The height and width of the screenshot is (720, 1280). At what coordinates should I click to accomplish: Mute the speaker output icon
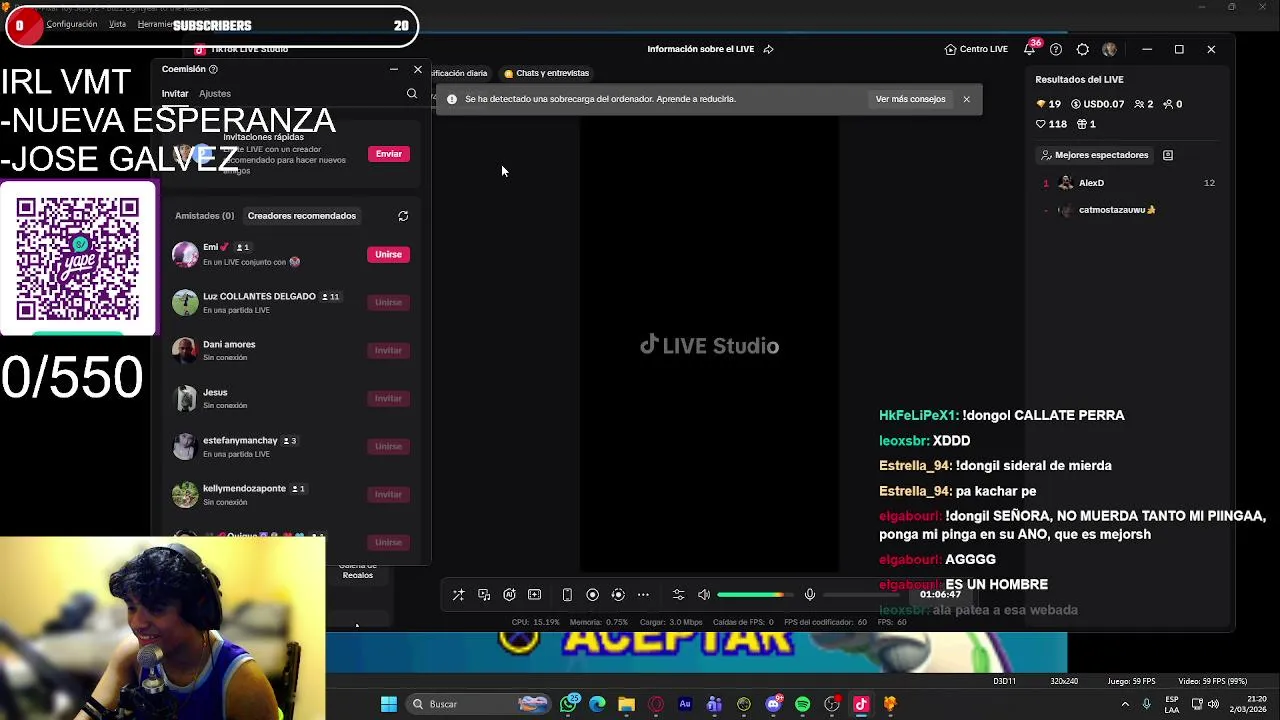tap(704, 595)
